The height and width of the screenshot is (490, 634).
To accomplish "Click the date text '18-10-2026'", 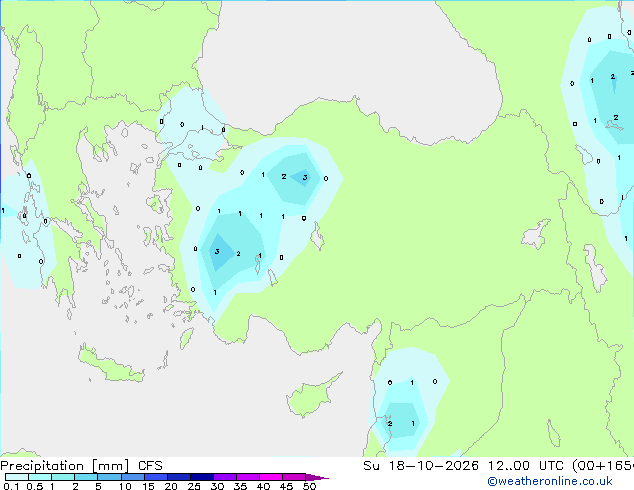I will click(433, 466).
